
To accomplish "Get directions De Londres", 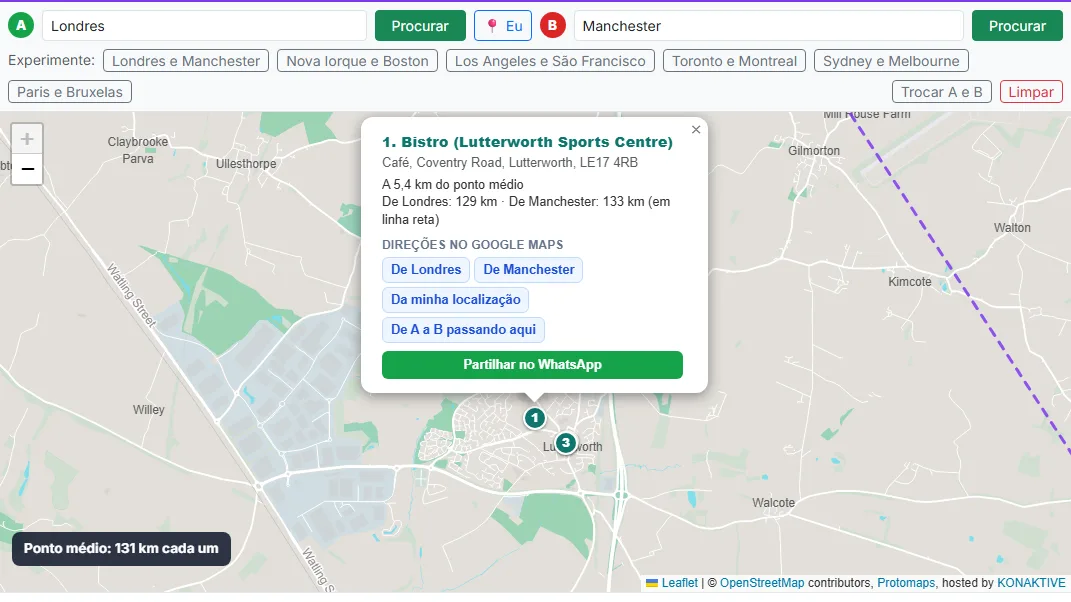I will click(426, 269).
